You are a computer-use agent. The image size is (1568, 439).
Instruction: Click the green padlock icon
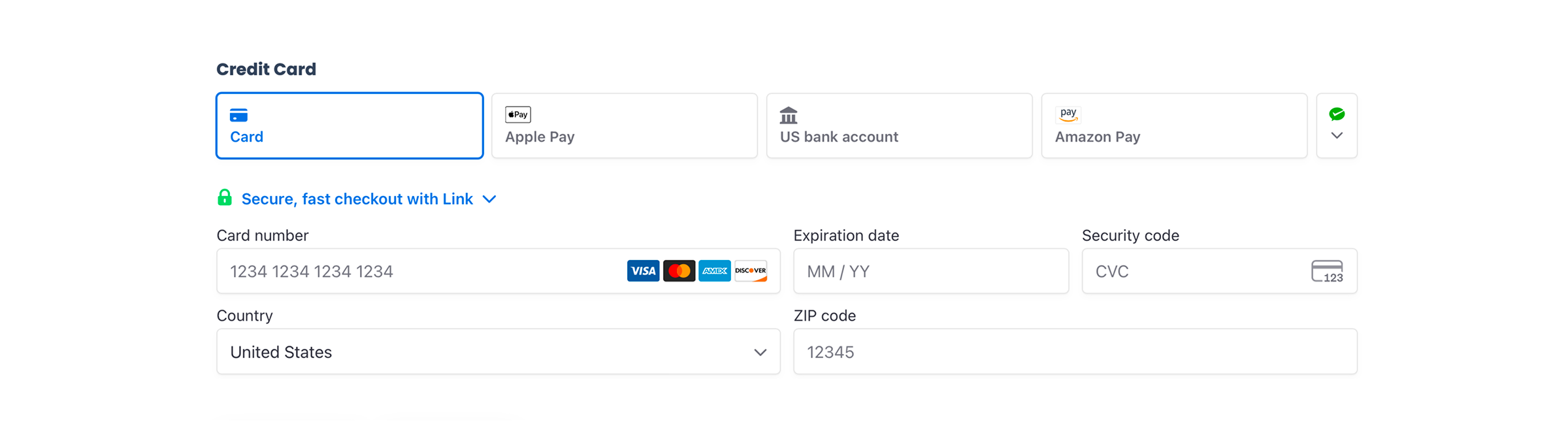click(x=224, y=198)
